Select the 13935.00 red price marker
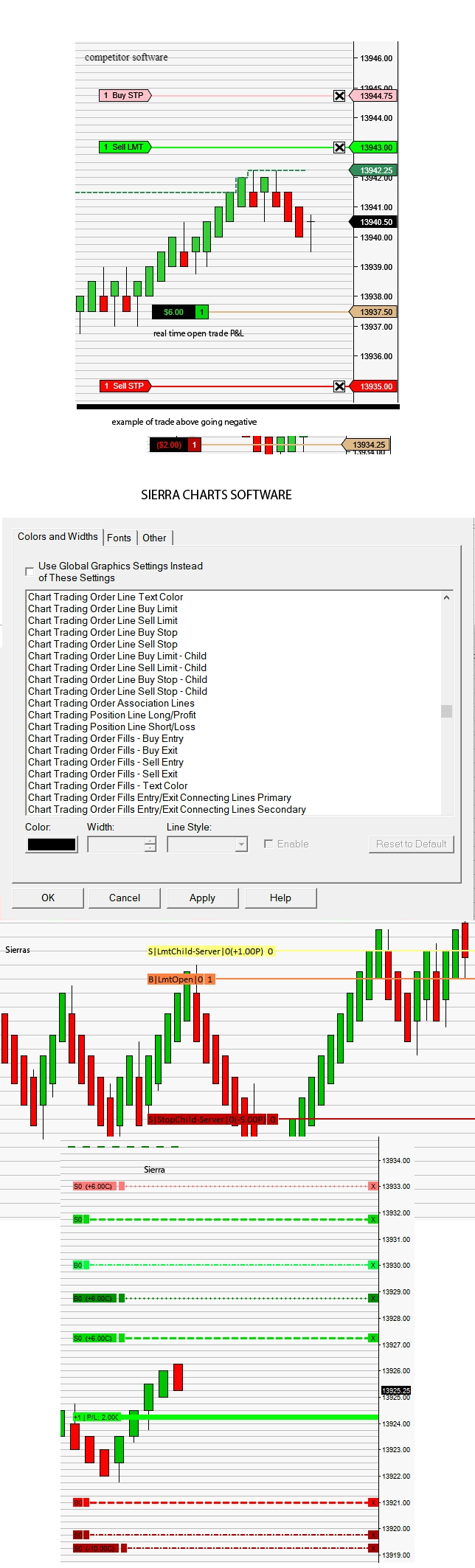This screenshot has width=475, height=1568. tap(375, 386)
